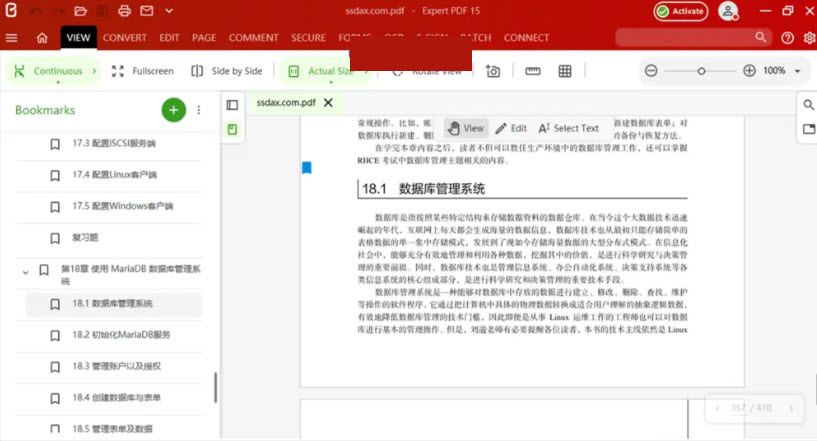Open the user account icon
Viewport: 817px width, 441px height.
[728, 11]
